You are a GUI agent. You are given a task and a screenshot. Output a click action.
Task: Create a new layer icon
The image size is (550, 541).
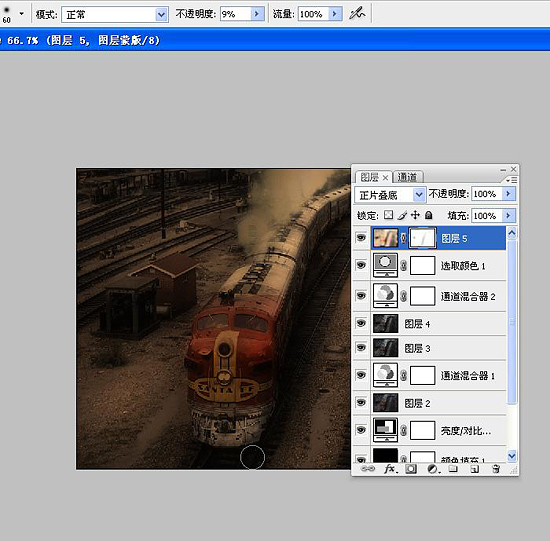click(475, 469)
